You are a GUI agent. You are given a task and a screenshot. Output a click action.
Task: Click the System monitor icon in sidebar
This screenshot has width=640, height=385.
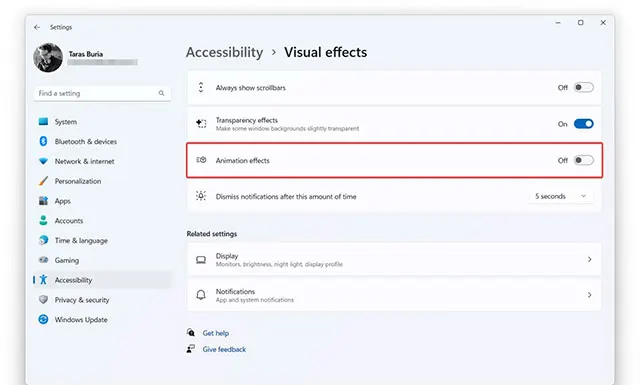pos(43,121)
